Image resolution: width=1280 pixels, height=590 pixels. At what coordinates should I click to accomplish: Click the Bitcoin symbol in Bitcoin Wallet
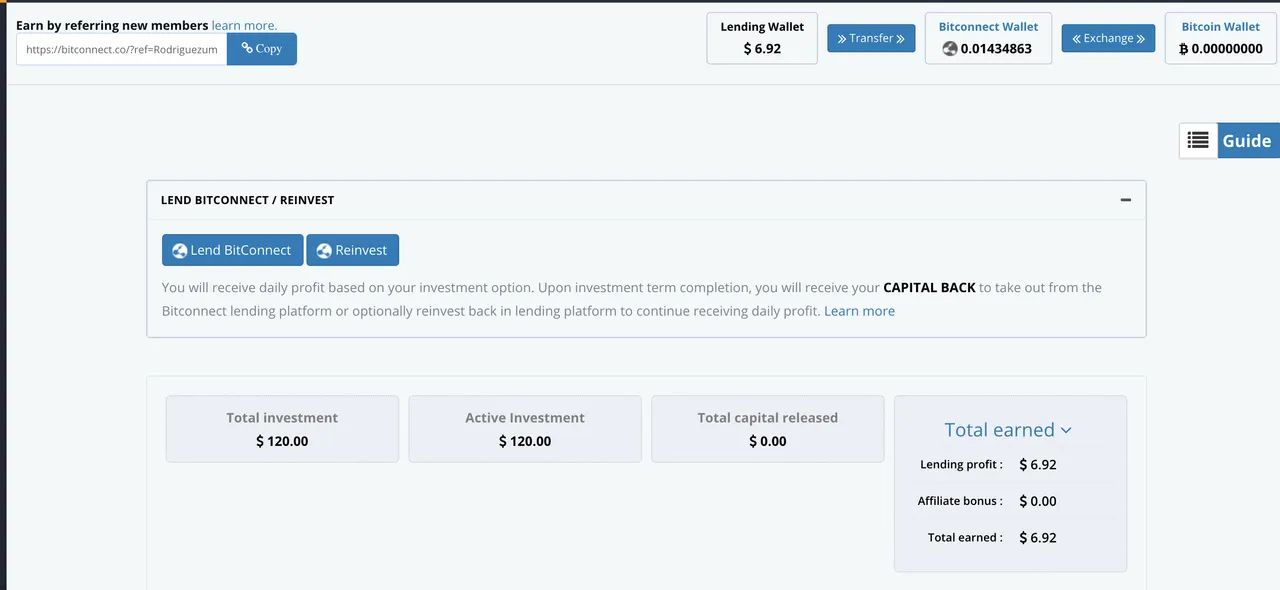1184,49
